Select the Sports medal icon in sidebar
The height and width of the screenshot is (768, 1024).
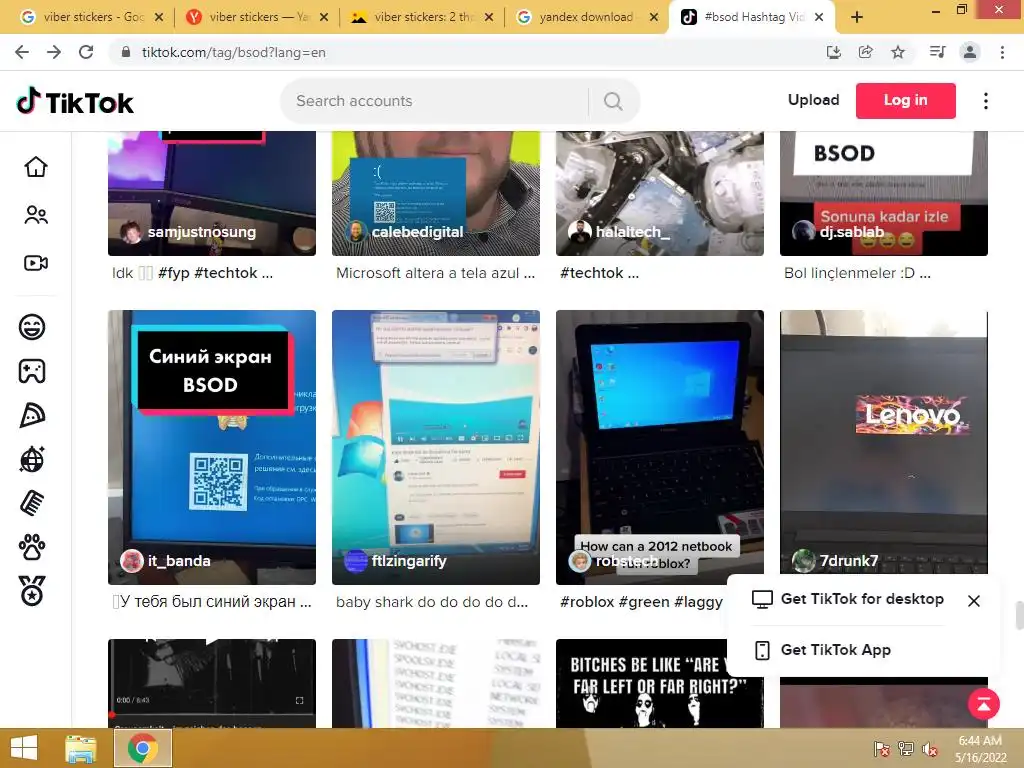coord(32,591)
